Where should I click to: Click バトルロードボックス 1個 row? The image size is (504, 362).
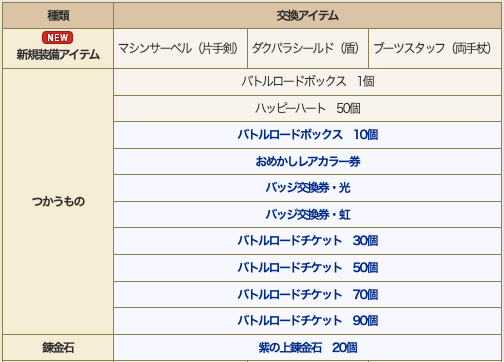[x=308, y=82]
